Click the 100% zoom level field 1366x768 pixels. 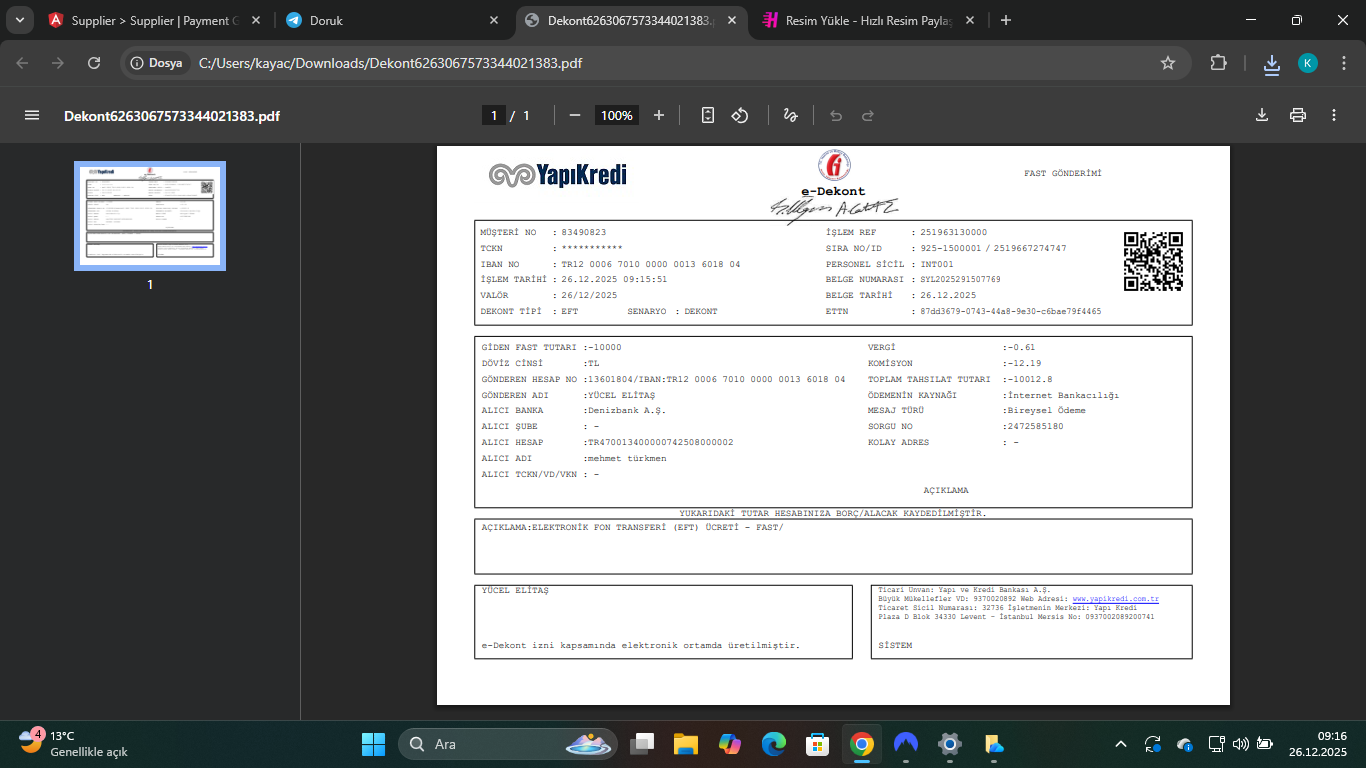click(617, 116)
